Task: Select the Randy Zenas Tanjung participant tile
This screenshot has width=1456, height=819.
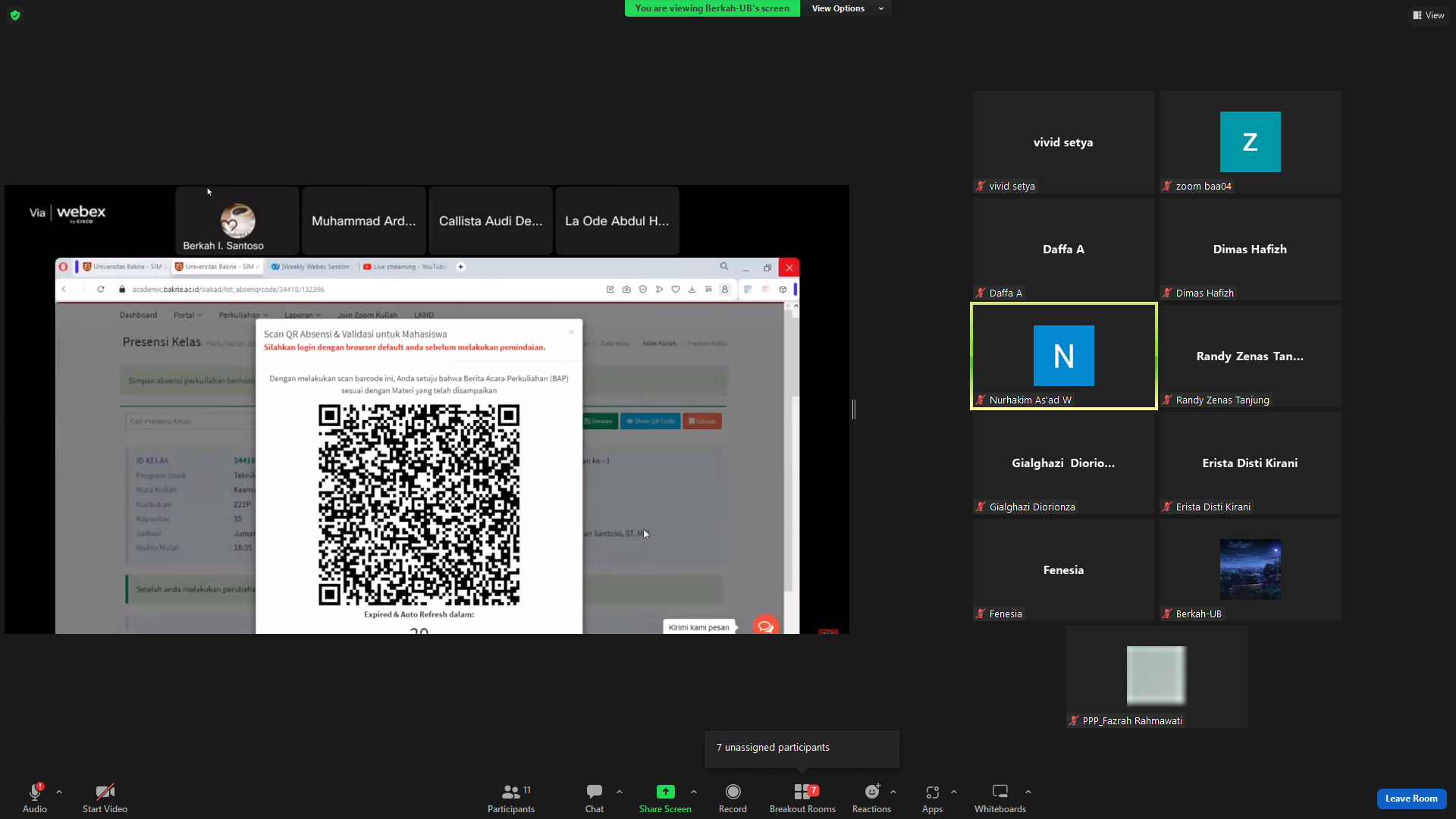Action: tap(1250, 356)
